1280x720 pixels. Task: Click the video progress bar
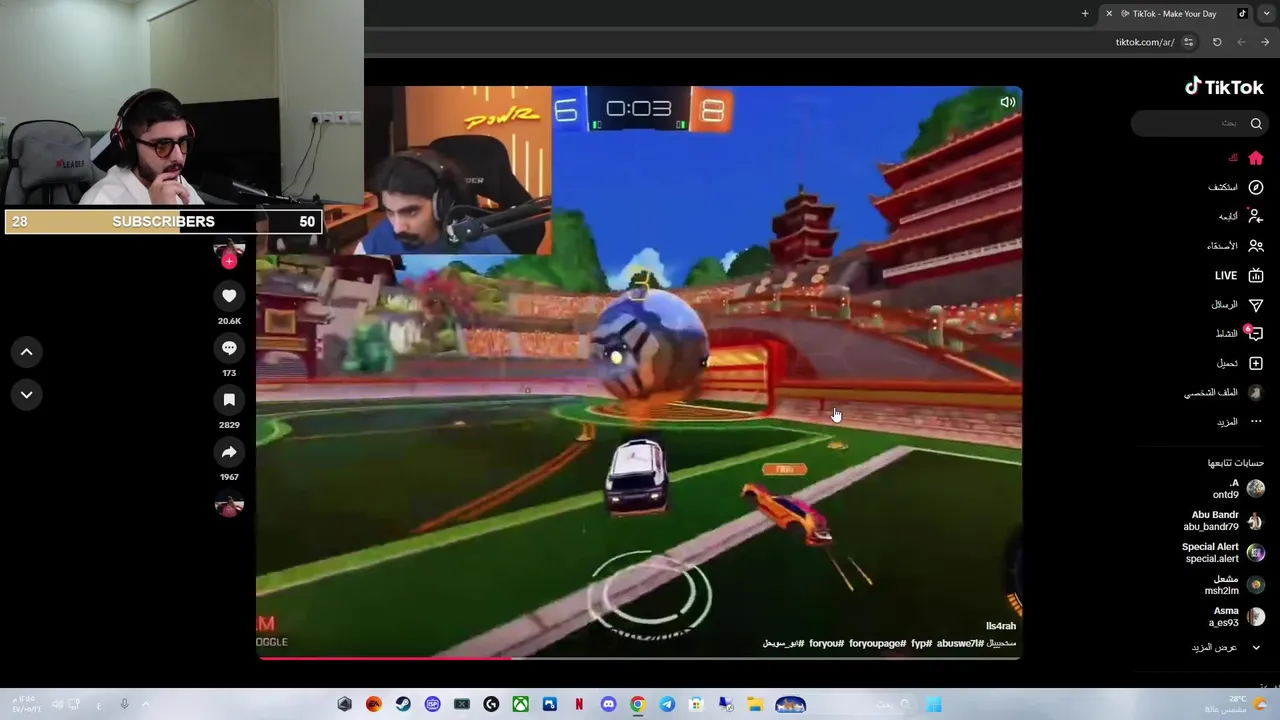click(639, 658)
